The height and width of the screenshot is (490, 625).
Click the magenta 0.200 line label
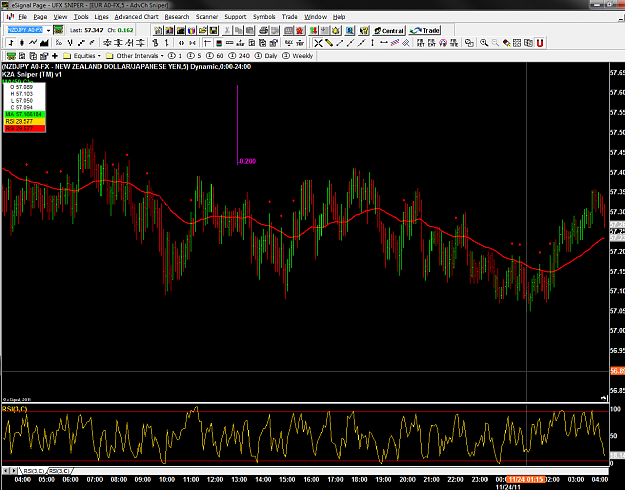248,161
